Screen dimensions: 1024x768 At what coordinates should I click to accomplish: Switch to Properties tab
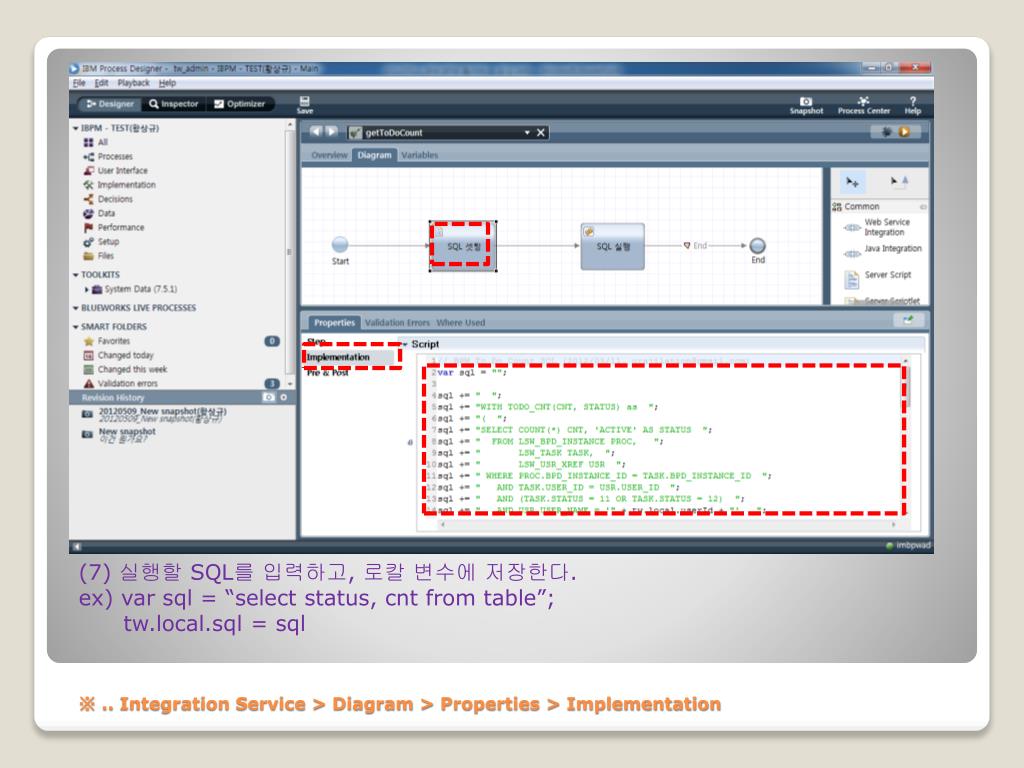[334, 323]
